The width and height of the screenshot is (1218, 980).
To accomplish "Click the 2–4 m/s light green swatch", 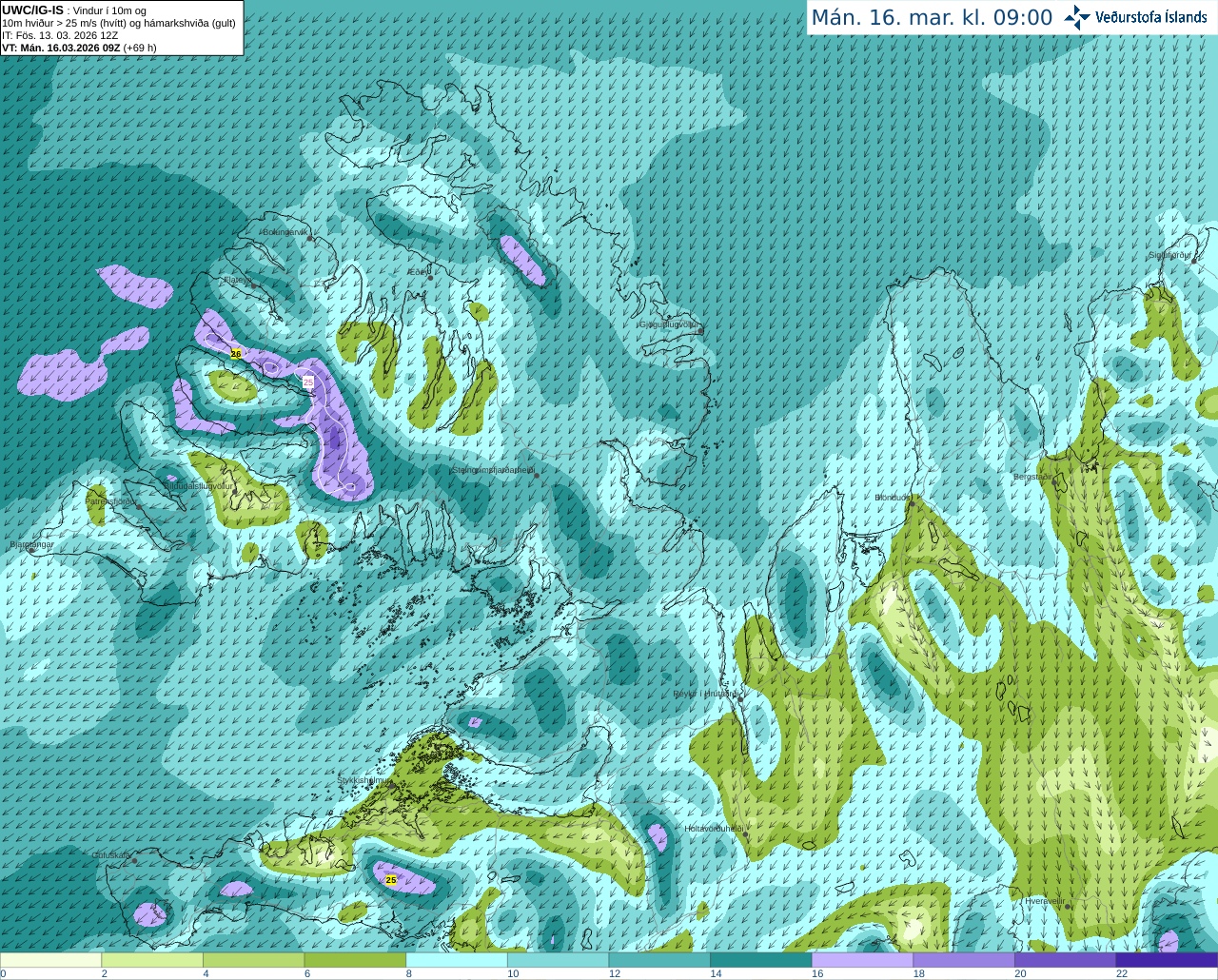I will click(x=152, y=960).
